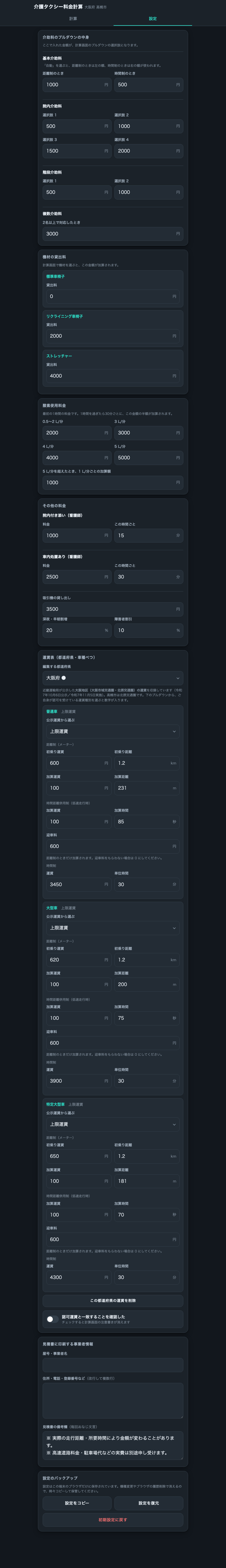Click 吸引機の貸し出し price field
Screen dimensions: 226x1568
click(x=113, y=609)
